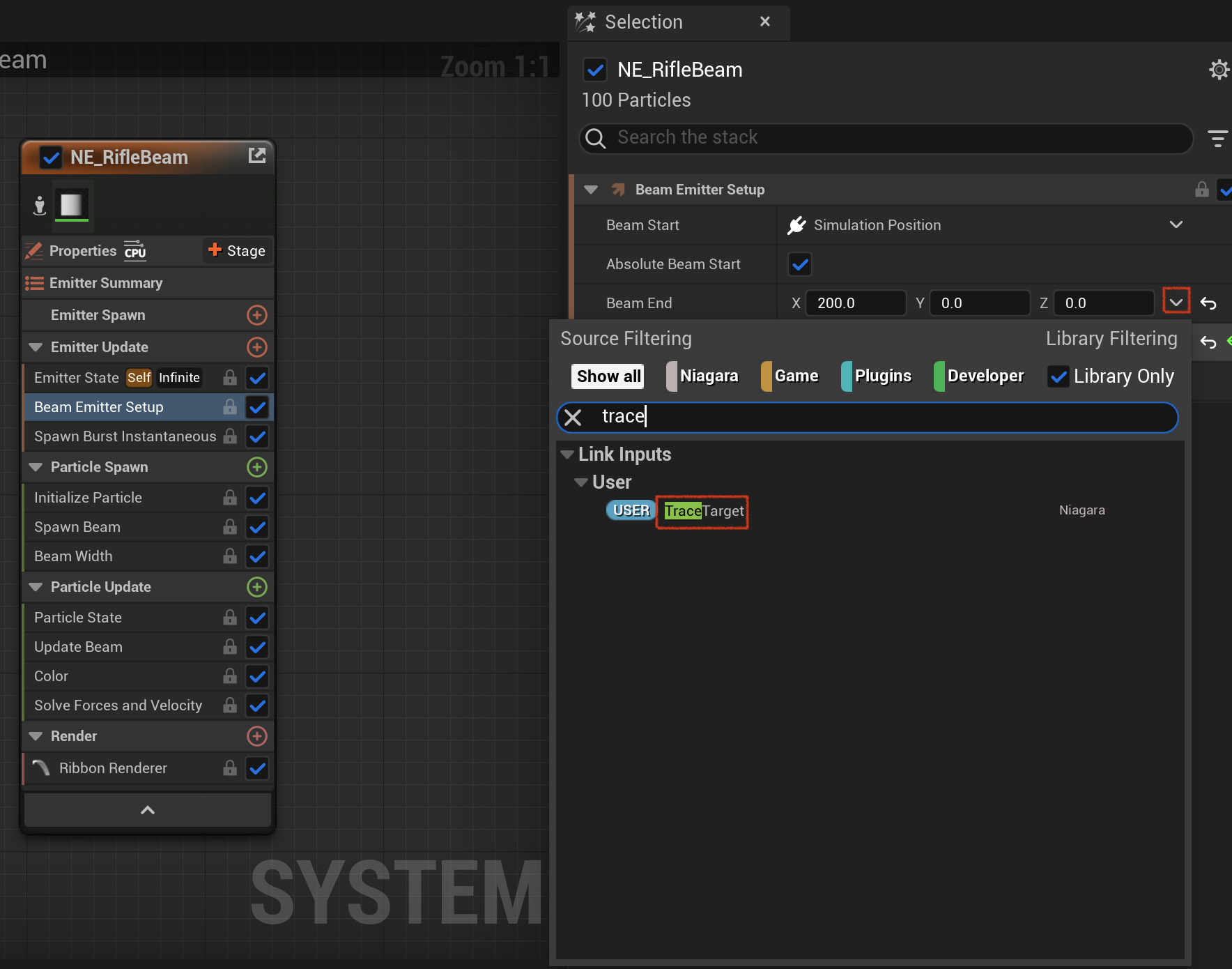
Task: Click the stack filter options icon
Action: [x=1217, y=138]
